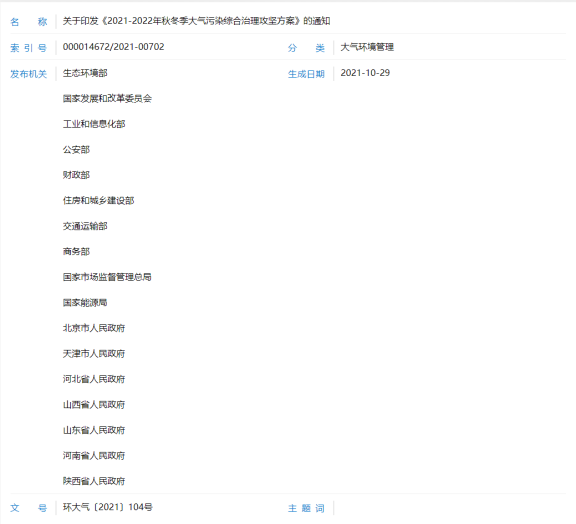576x524 pixels.
Task: Click 商务部 entry
Action: 76,252
